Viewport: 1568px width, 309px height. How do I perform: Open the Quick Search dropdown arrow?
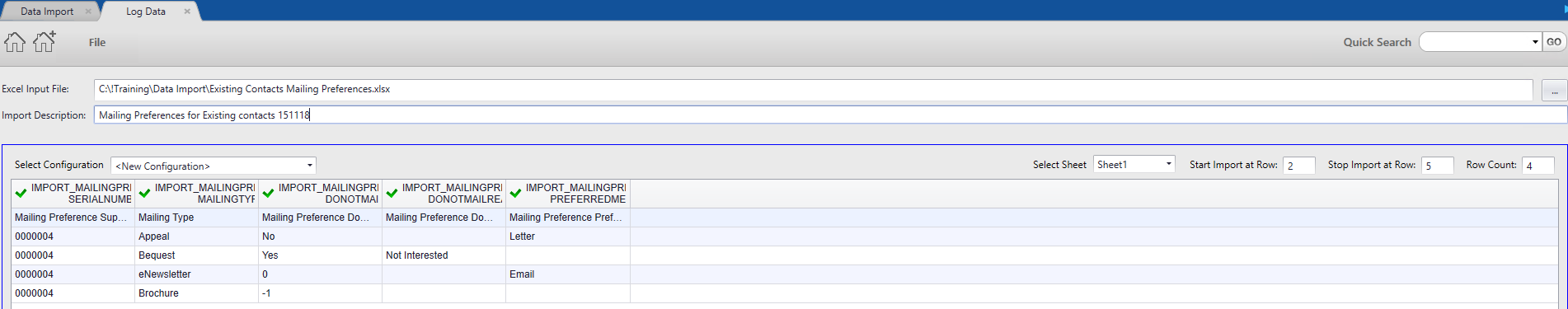pyautogui.click(x=1535, y=42)
